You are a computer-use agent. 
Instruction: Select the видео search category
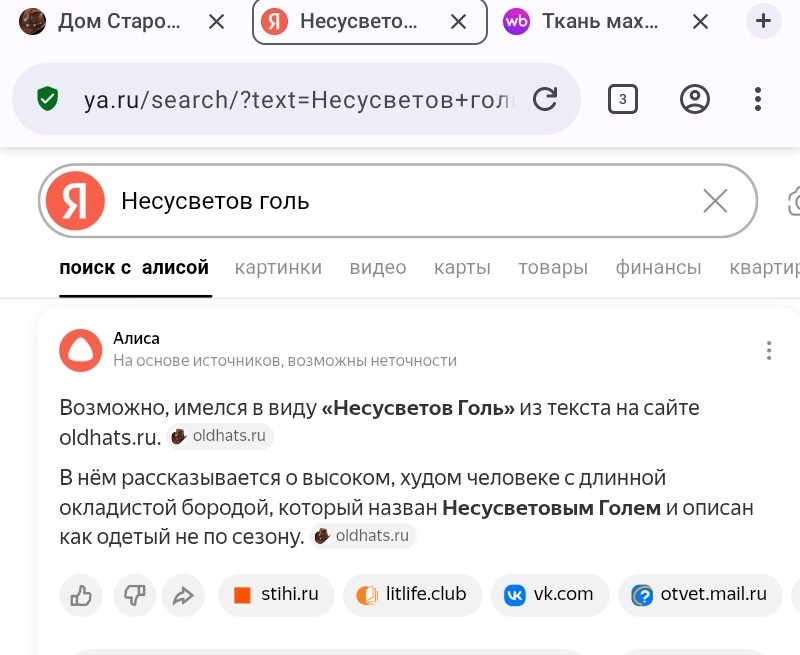click(378, 268)
